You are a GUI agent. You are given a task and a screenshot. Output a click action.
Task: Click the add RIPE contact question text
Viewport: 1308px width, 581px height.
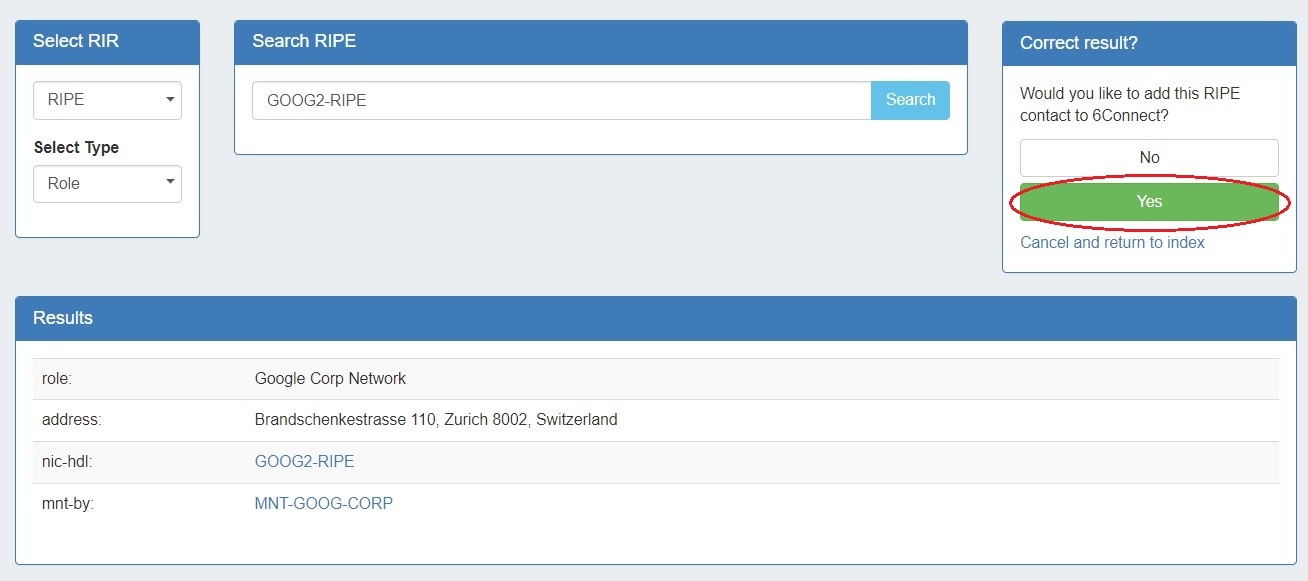pos(1129,104)
